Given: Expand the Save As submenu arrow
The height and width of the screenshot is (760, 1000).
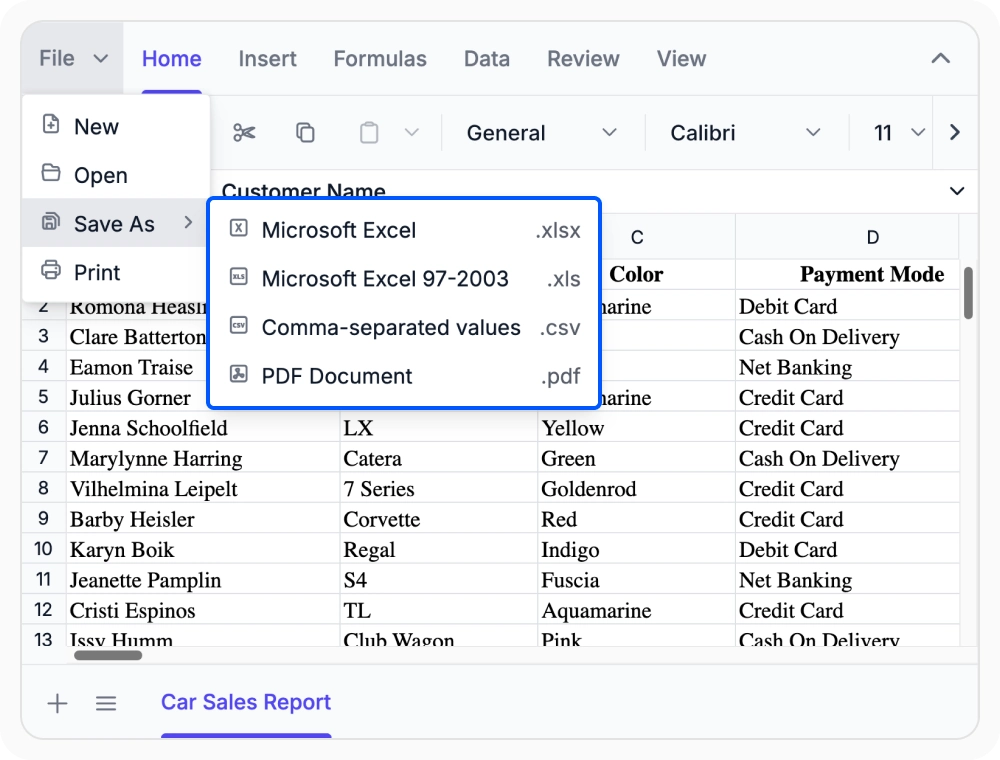Looking at the screenshot, I should pos(188,222).
